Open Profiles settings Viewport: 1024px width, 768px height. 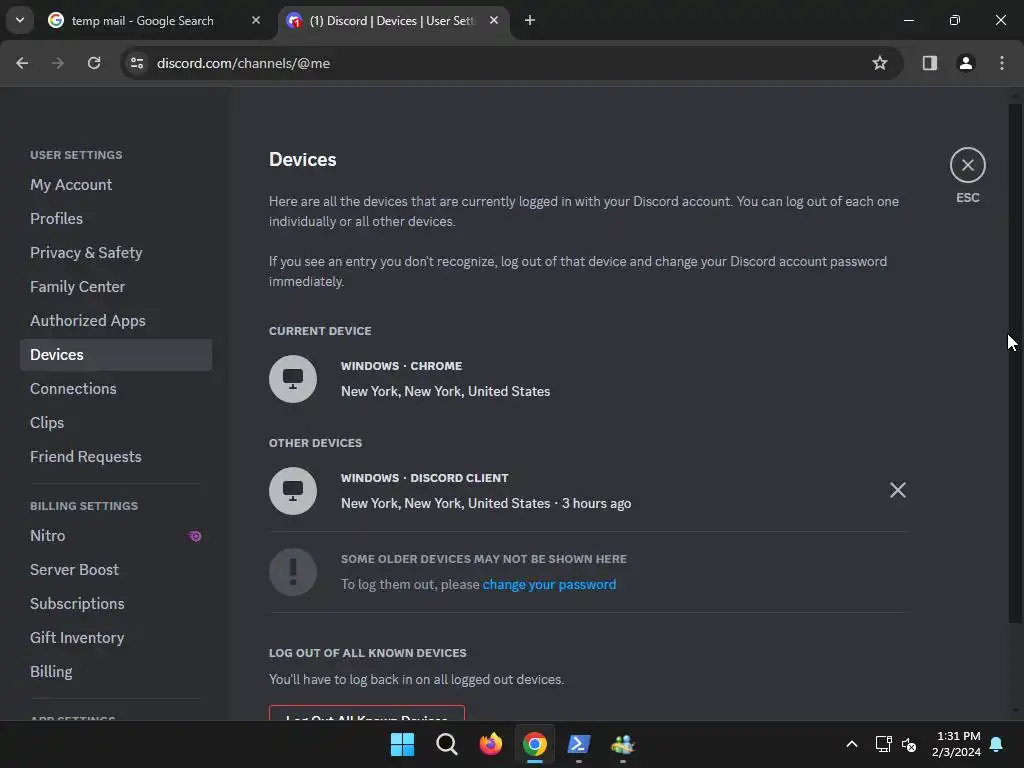116,219
